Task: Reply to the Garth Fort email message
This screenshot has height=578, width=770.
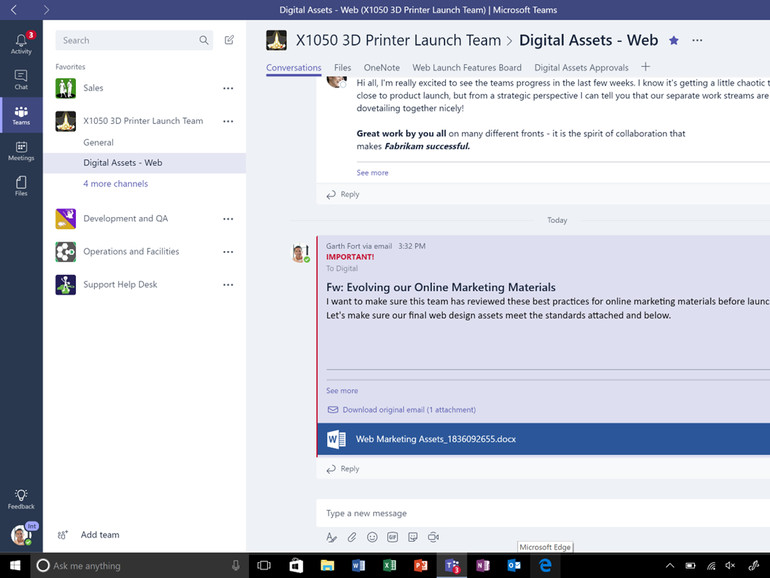Action: coord(343,469)
